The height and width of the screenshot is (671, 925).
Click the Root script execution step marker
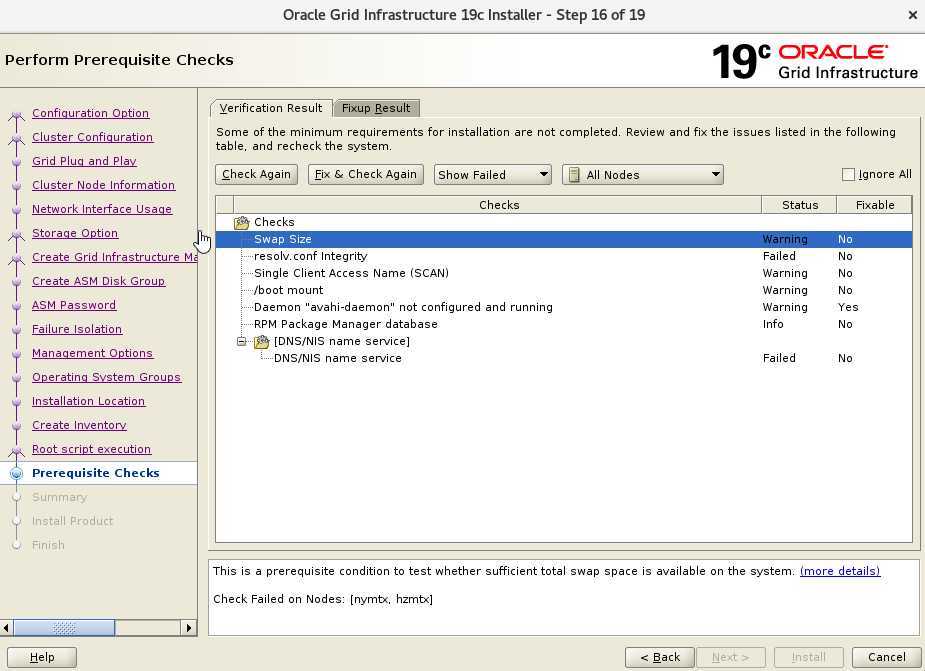[x=17, y=451]
